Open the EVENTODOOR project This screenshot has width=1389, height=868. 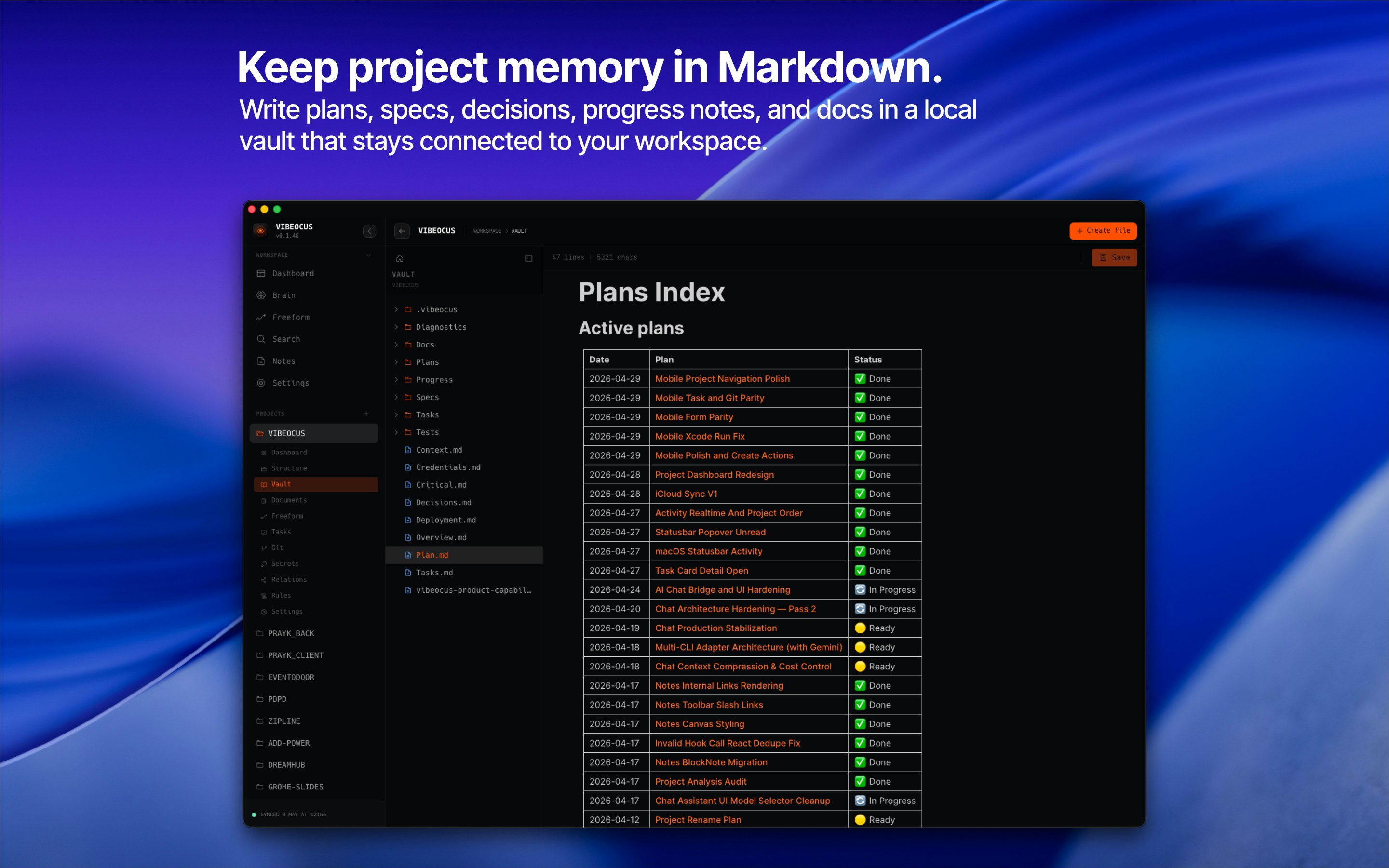coord(314,678)
